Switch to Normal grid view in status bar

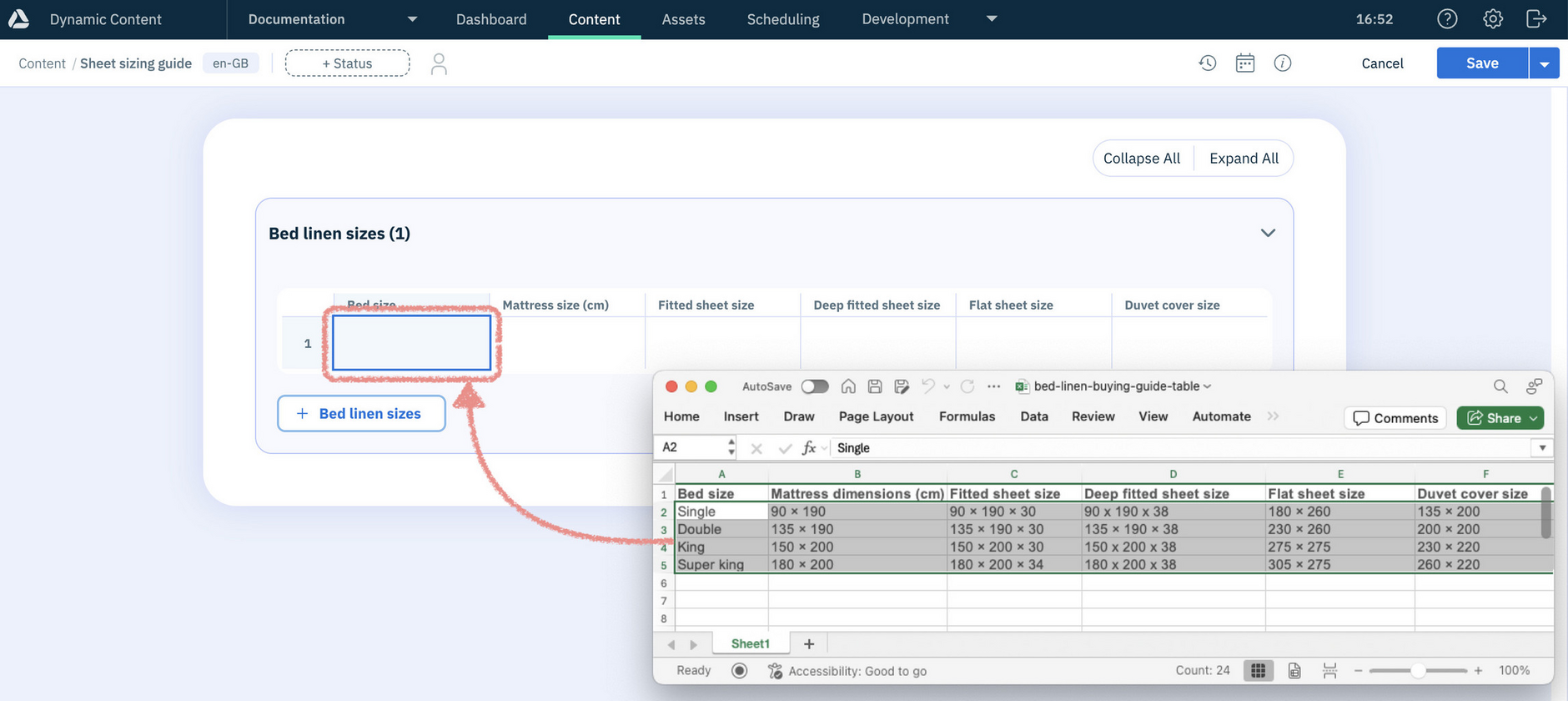point(1258,670)
